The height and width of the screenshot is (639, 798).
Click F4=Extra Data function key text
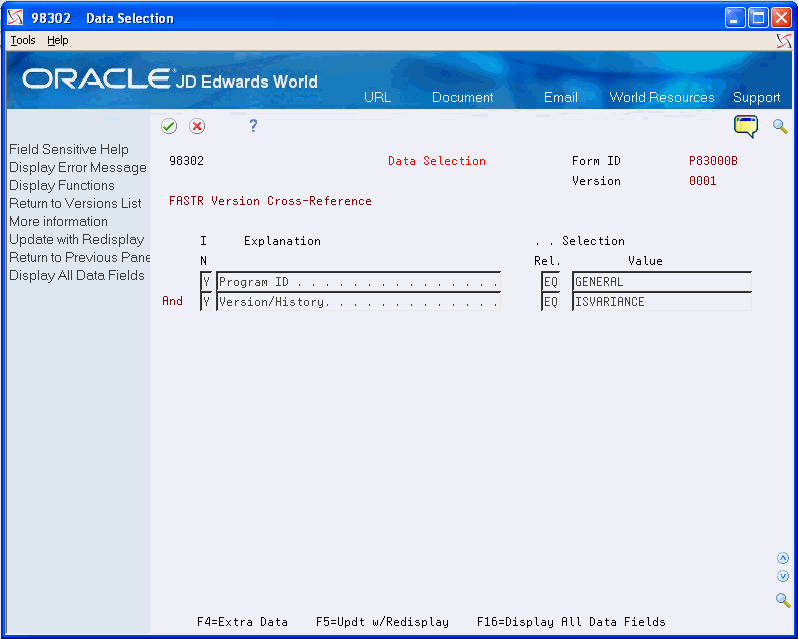(242, 622)
